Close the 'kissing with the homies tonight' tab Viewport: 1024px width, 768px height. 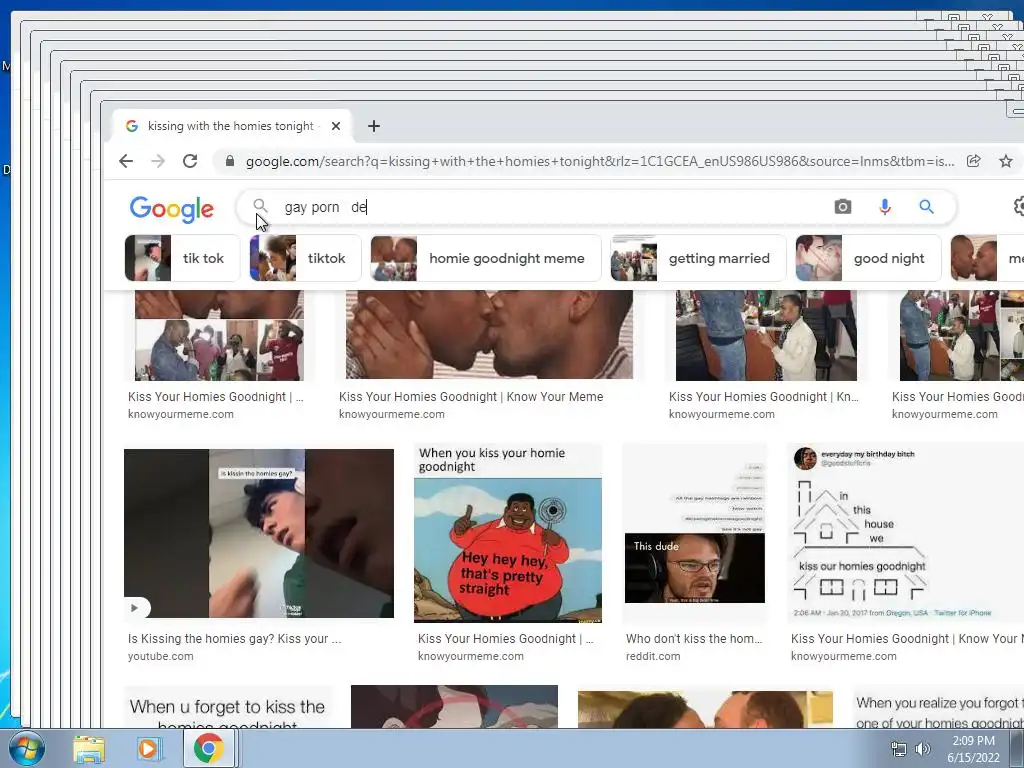[x=336, y=126]
